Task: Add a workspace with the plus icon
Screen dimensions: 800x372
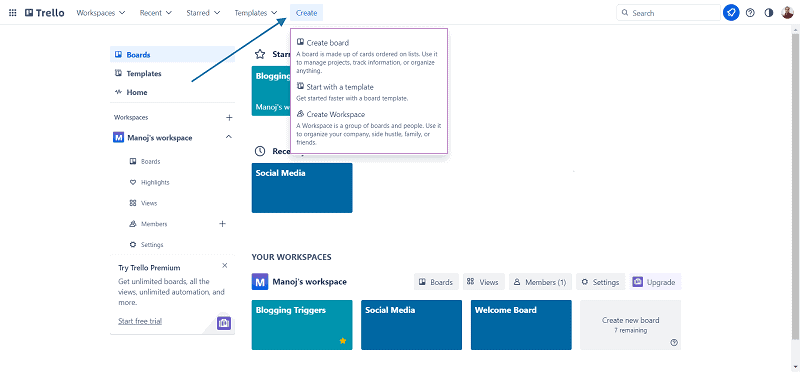Action: point(229,118)
